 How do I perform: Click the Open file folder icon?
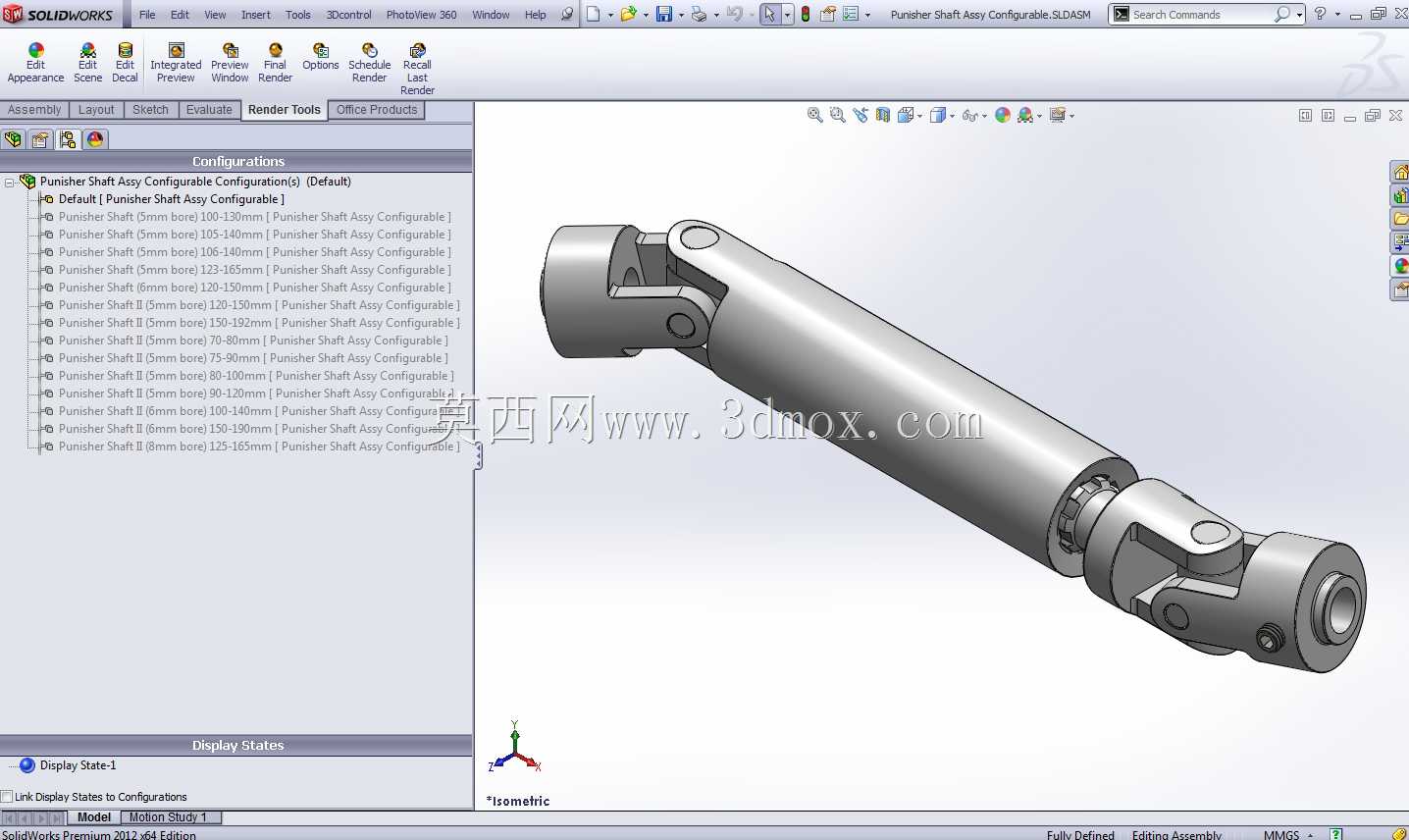628,14
